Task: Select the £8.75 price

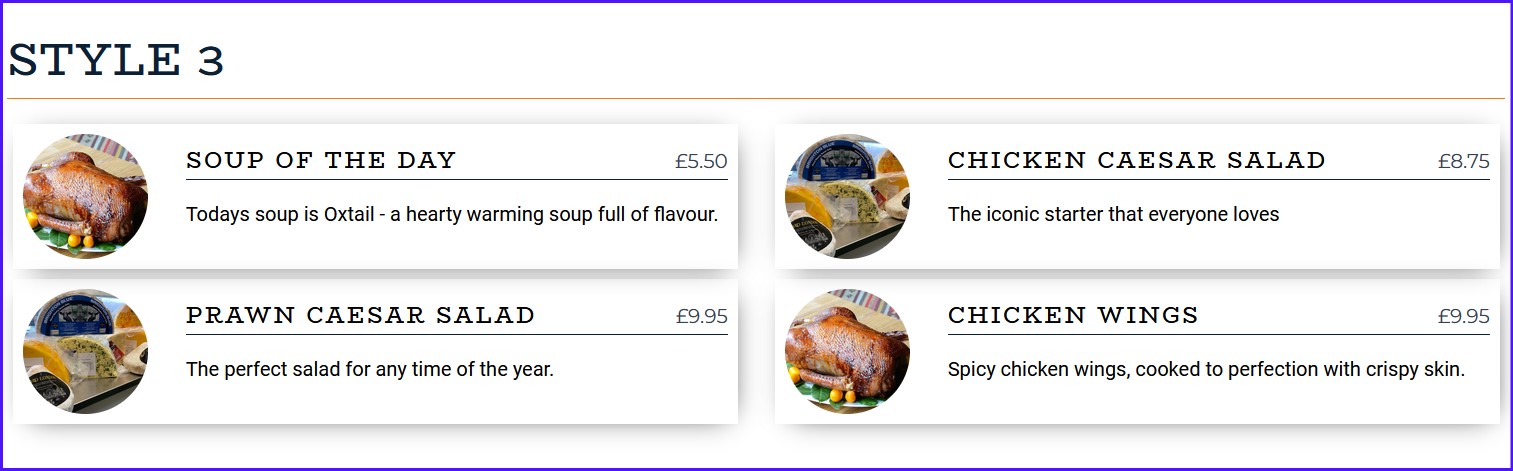Action: point(1464,161)
